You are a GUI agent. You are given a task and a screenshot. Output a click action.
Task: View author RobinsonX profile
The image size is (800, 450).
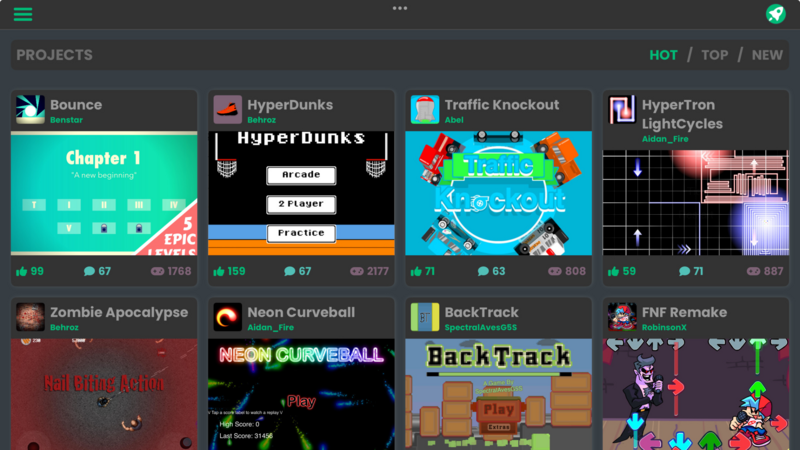click(664, 328)
